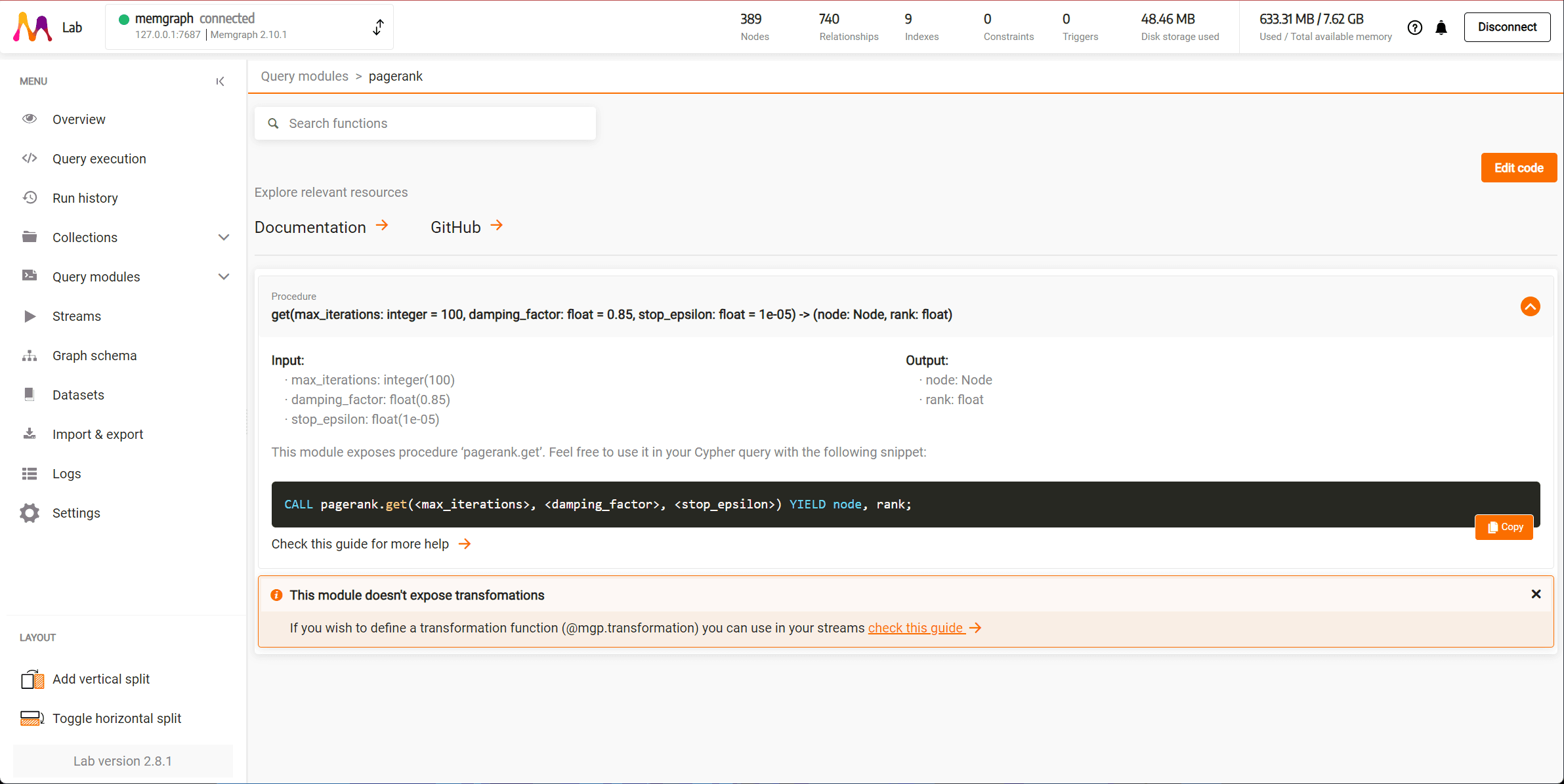The width and height of the screenshot is (1564, 784).
Task: Copy the pagerank snippet
Action: (x=1504, y=527)
